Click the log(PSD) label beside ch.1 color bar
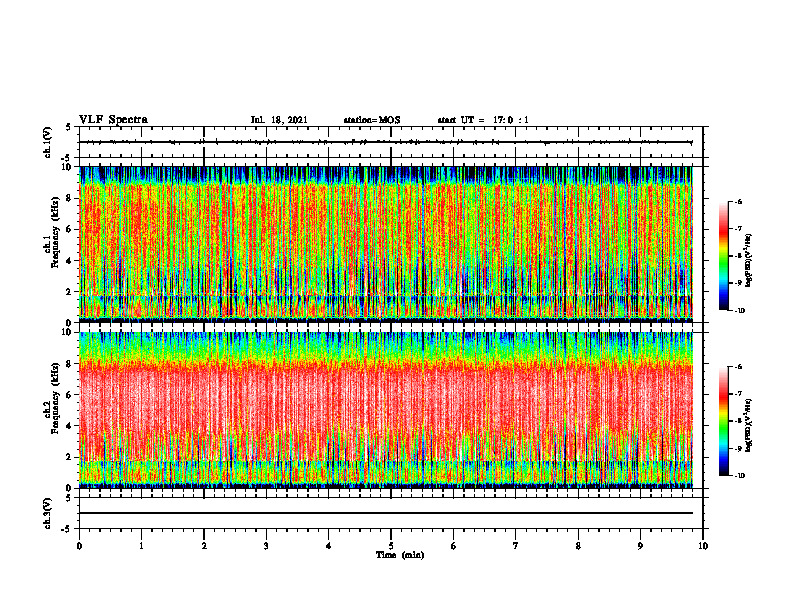 click(x=750, y=261)
